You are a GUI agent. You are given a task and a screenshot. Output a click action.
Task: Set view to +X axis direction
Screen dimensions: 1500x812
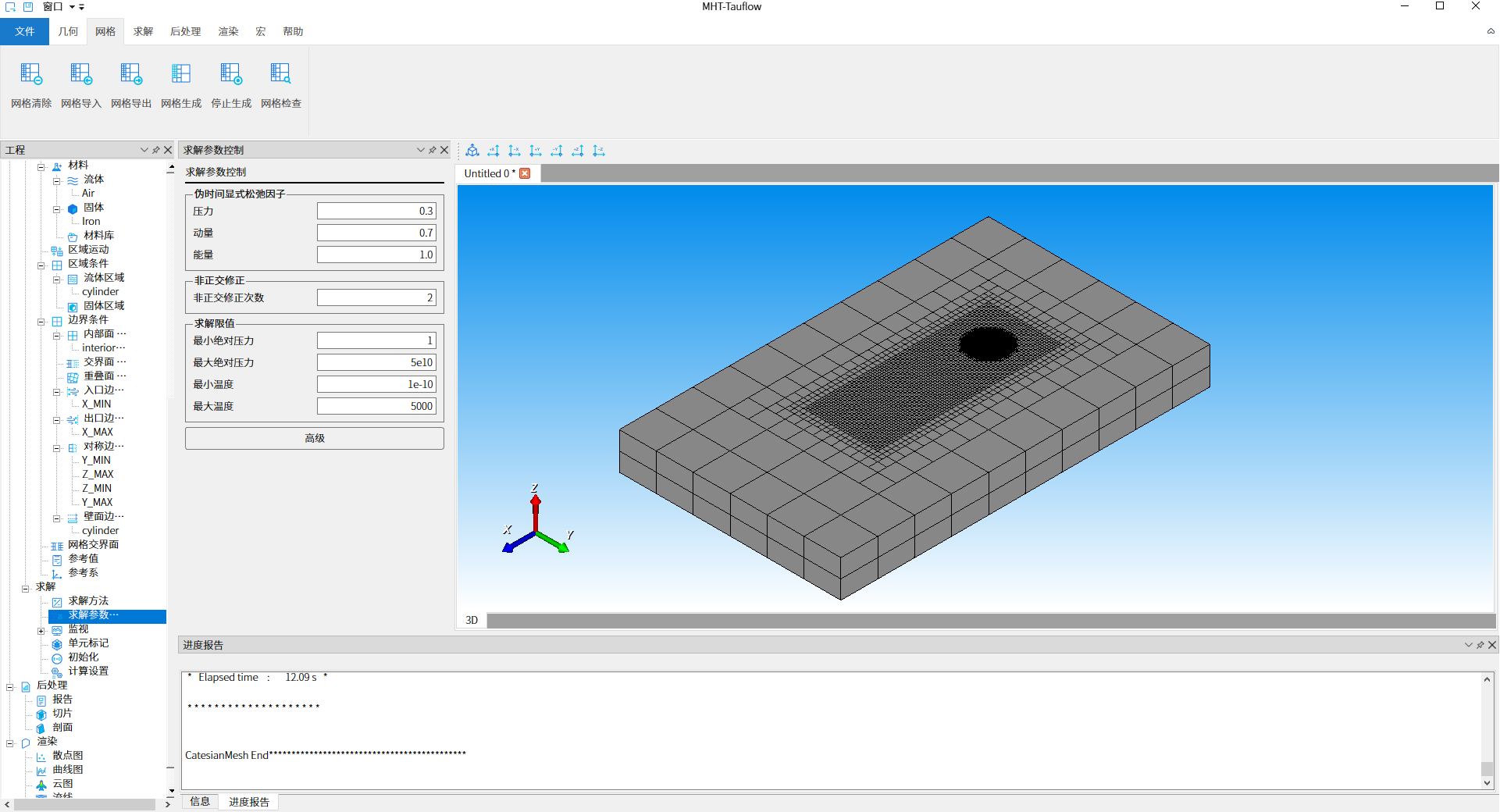coord(493,151)
